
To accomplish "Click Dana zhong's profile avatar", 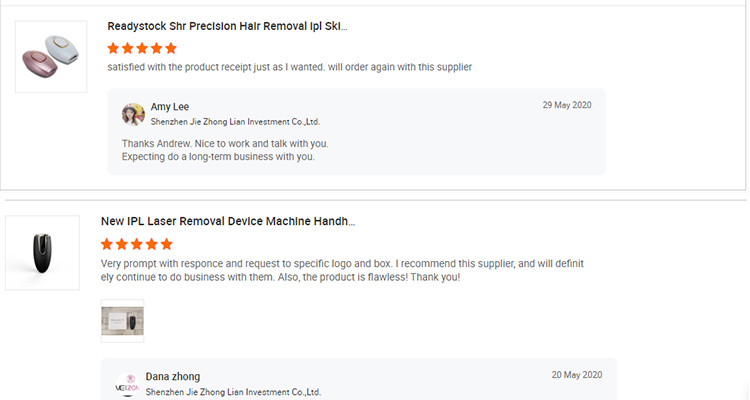I will coord(127,383).
